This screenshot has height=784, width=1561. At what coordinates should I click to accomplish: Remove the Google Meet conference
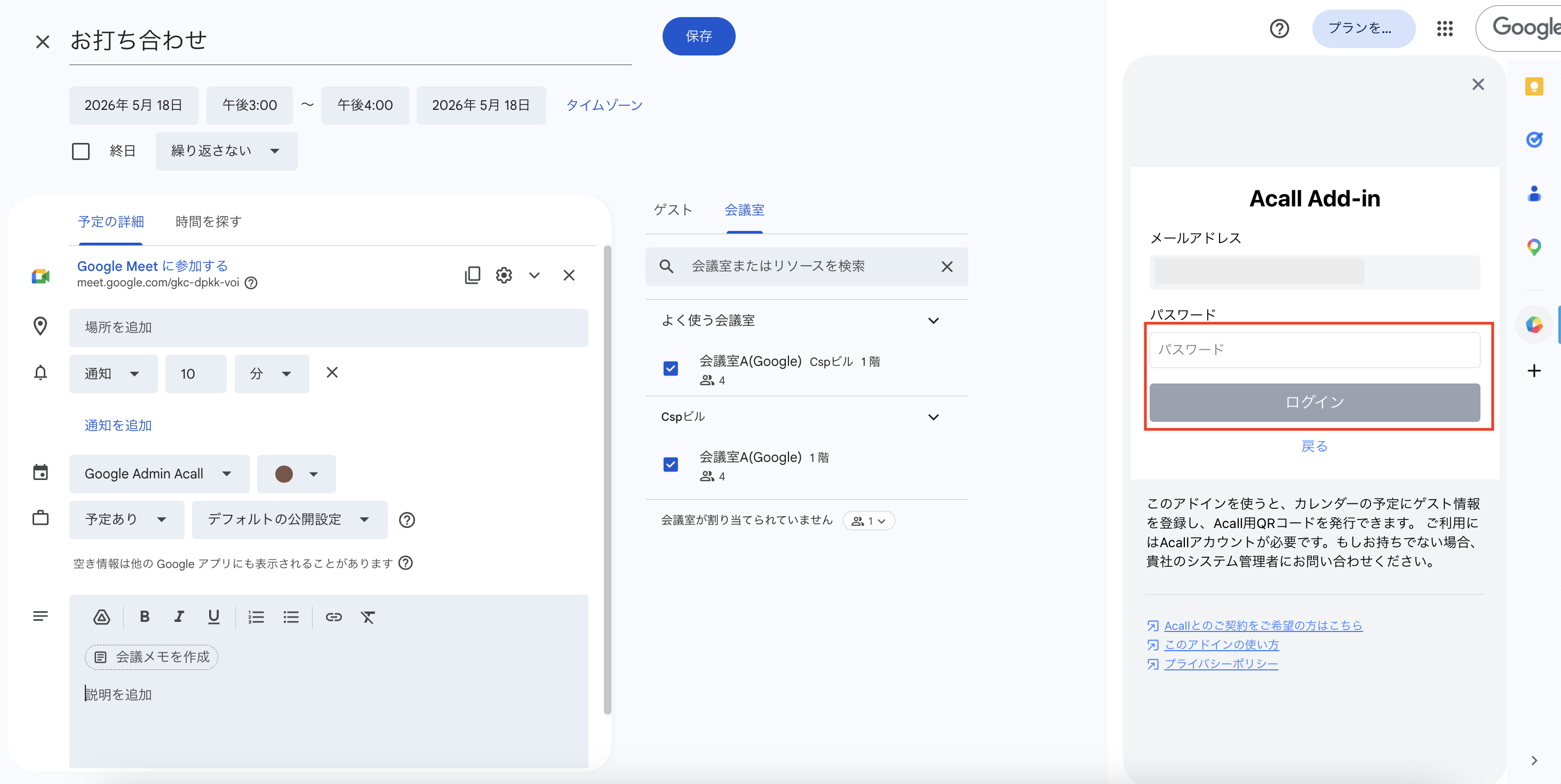568,275
